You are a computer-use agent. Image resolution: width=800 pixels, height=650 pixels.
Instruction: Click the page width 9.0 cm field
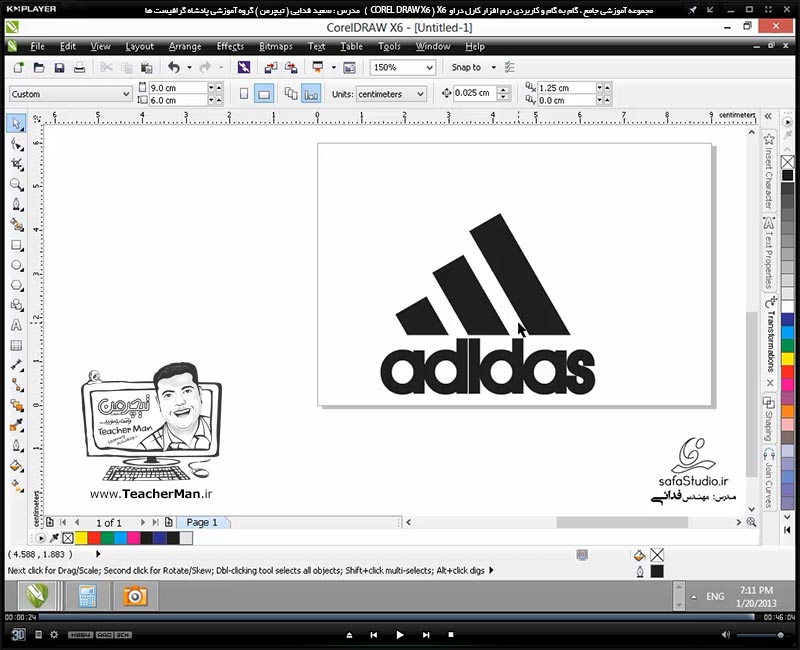click(177, 88)
